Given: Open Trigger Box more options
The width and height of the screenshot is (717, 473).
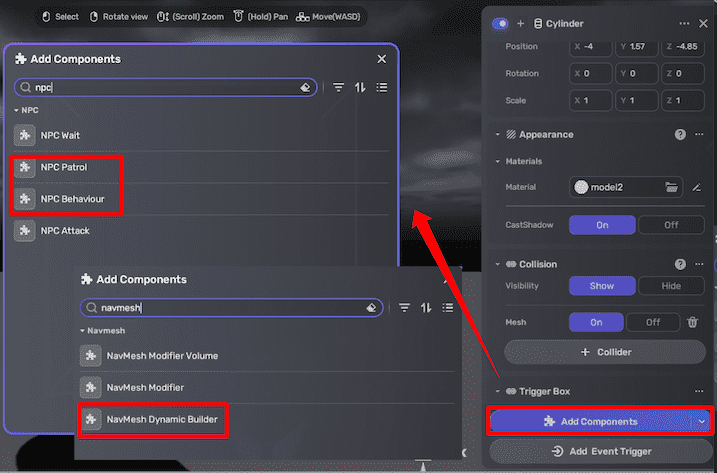Looking at the screenshot, I should coord(699,392).
